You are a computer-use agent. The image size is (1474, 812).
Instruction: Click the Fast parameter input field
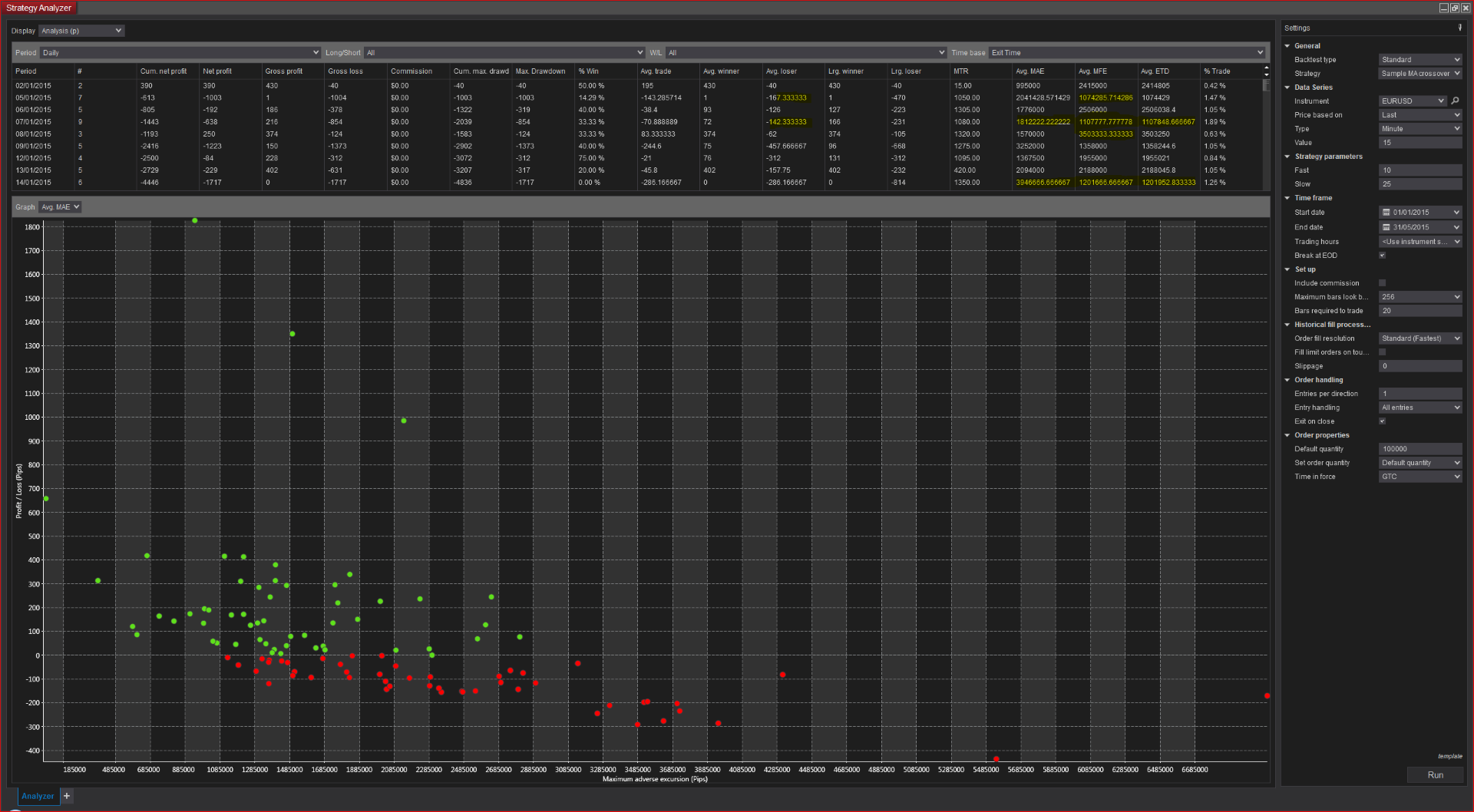1420,170
